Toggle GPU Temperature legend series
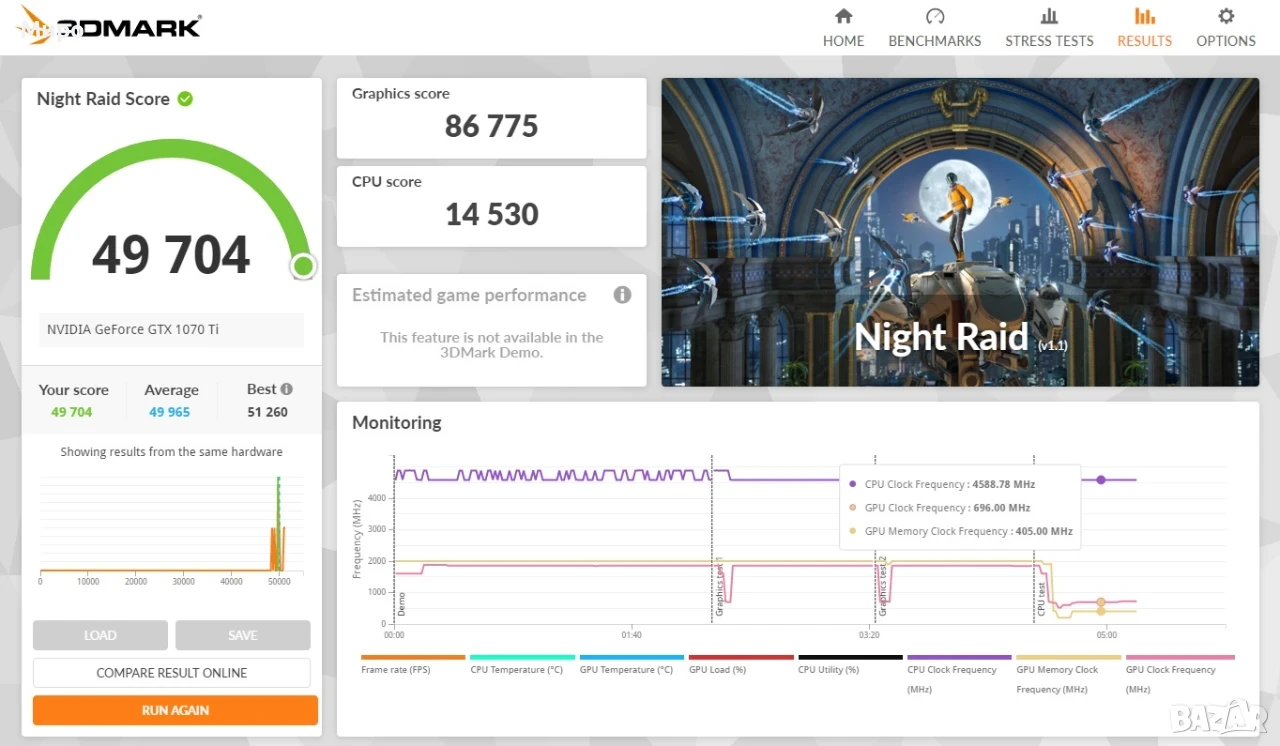Screen dimensions: 1280x746 (x=631, y=664)
